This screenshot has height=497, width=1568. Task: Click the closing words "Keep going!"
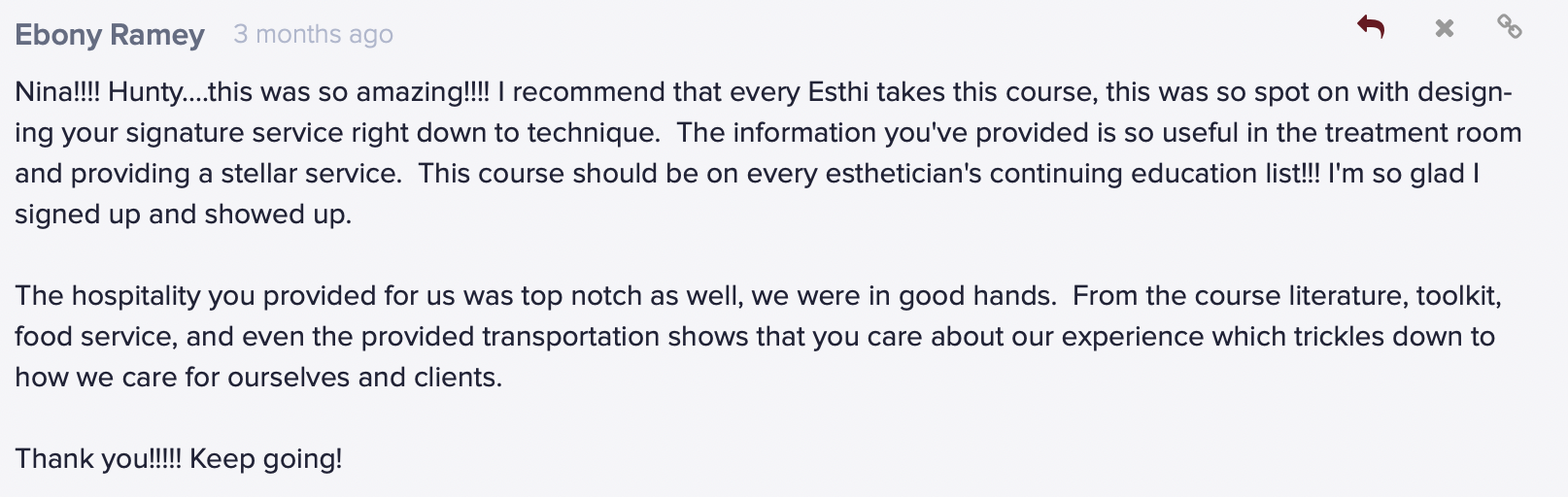(x=265, y=459)
